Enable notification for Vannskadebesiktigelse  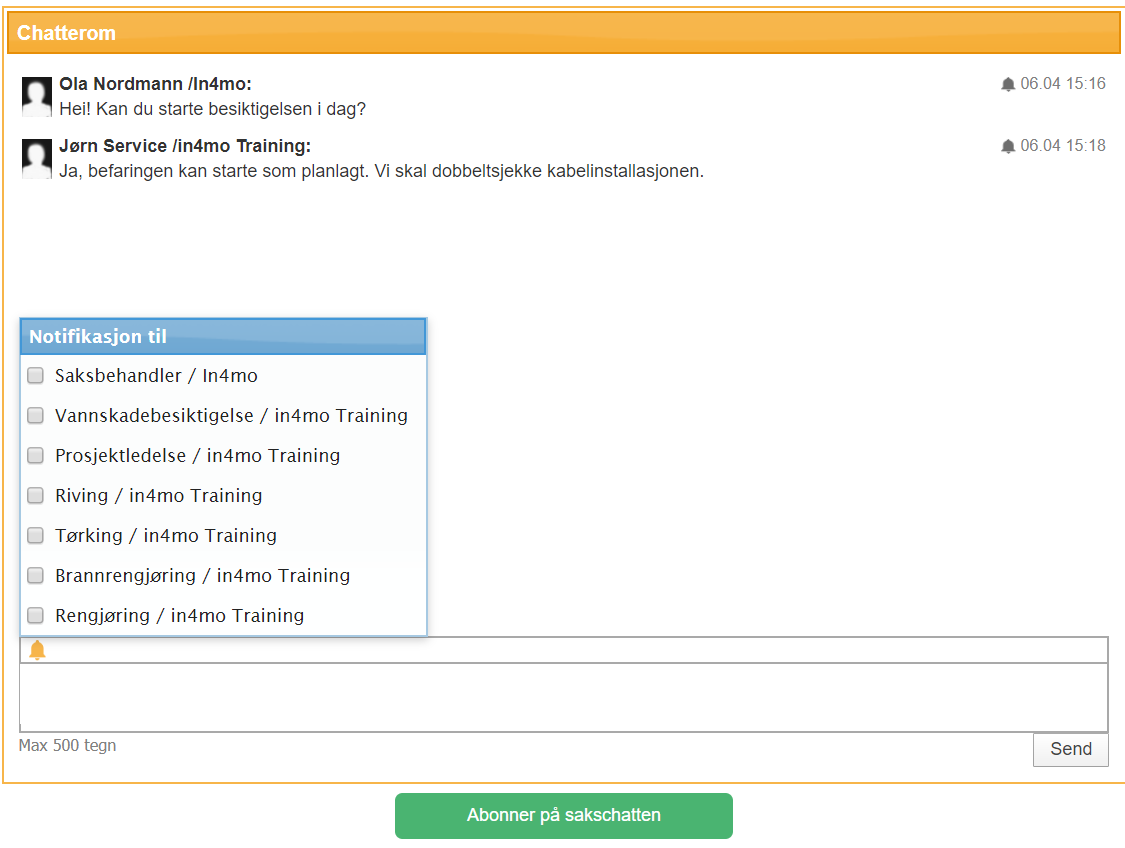pyautogui.click(x=36, y=416)
